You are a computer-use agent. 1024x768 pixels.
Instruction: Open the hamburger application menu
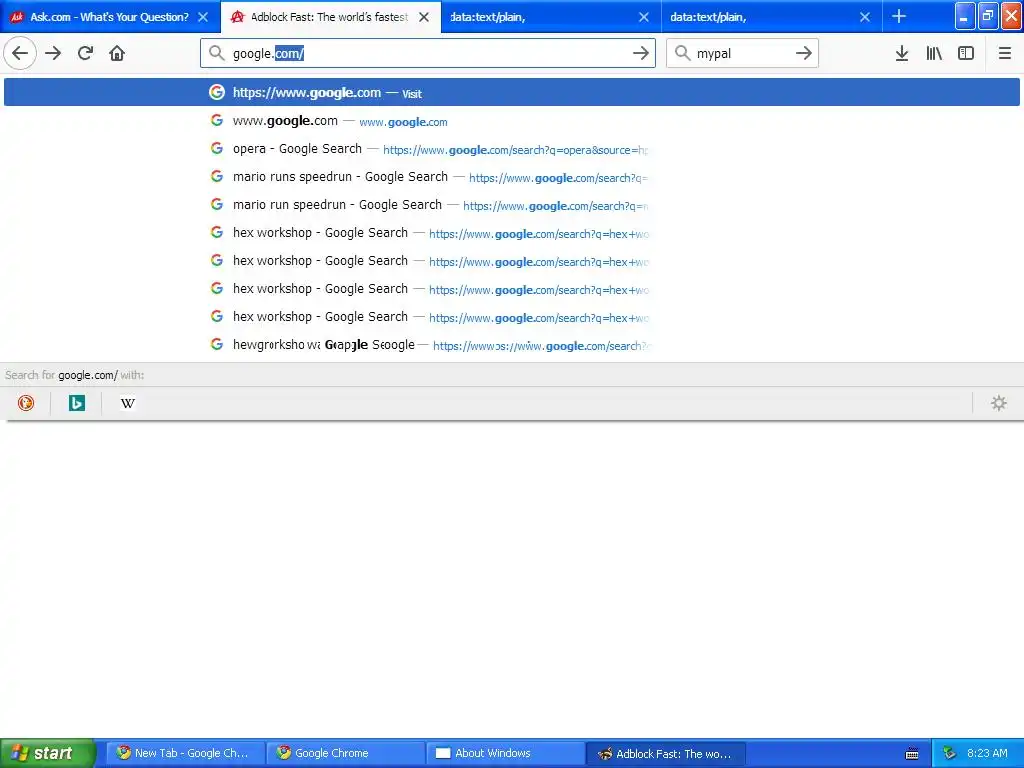pos(1004,54)
